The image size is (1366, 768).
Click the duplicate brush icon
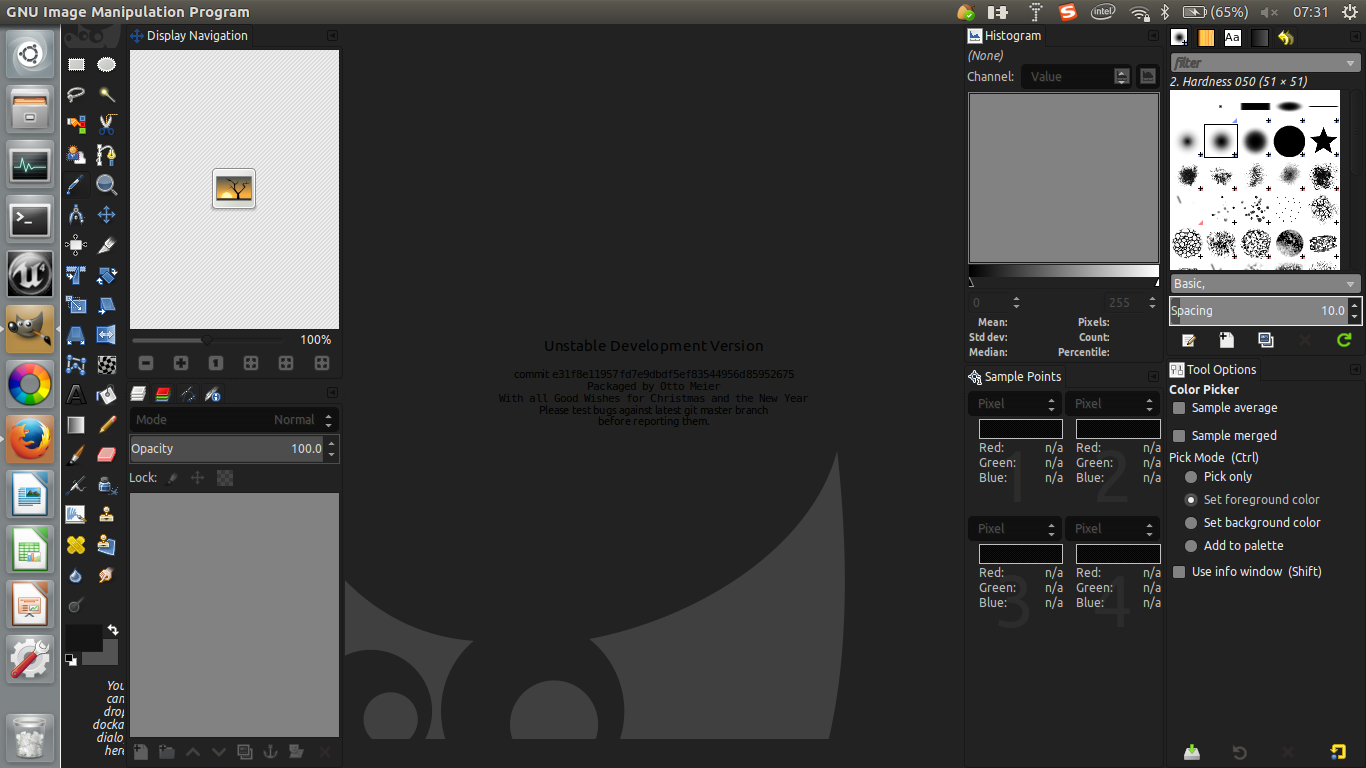click(1266, 340)
